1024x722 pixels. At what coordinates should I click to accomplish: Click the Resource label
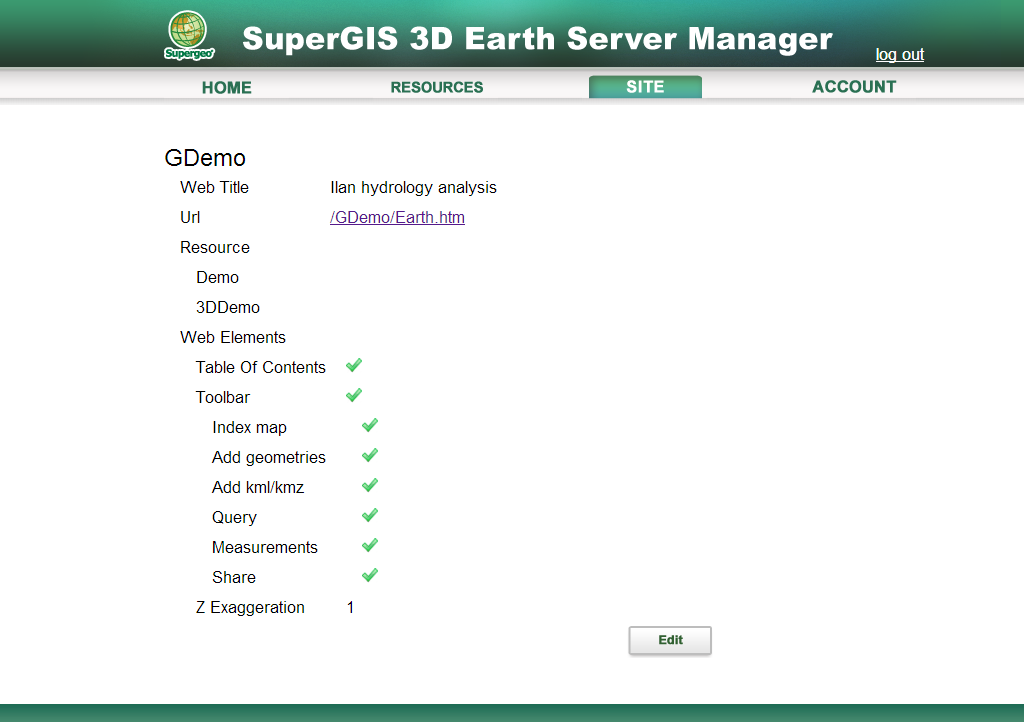click(x=215, y=247)
